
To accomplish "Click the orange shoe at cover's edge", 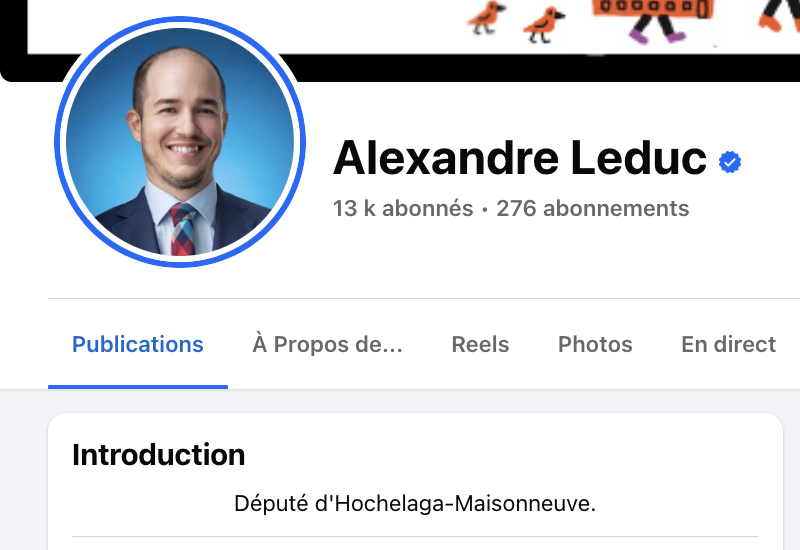I will [x=771, y=22].
